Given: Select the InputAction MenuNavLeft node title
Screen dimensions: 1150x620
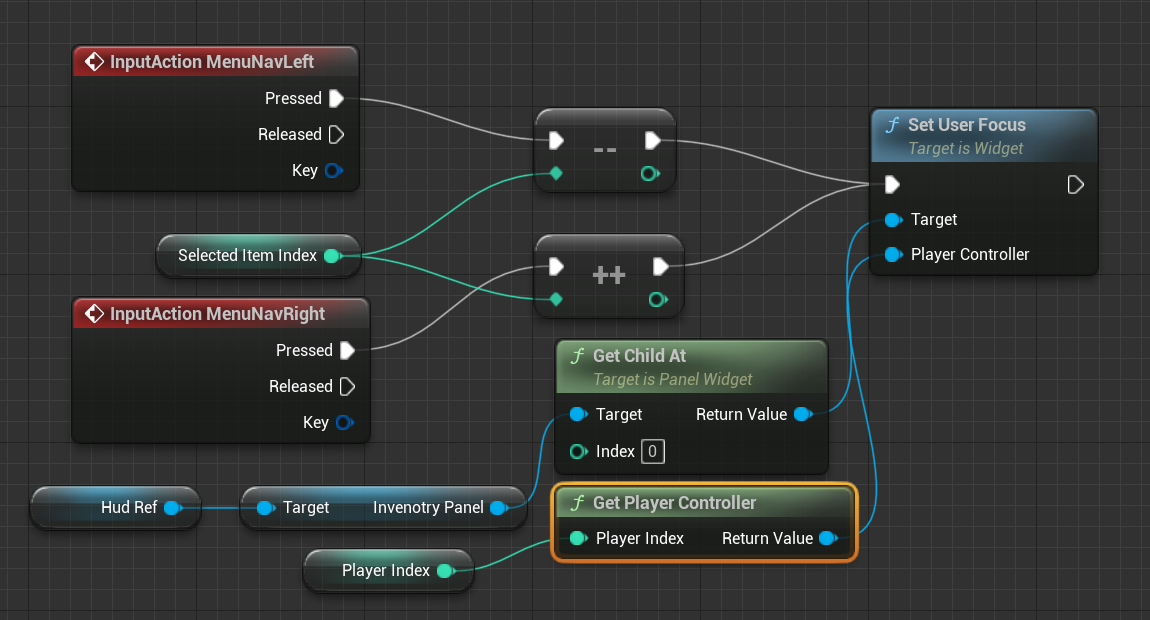Looking at the screenshot, I should [212, 62].
